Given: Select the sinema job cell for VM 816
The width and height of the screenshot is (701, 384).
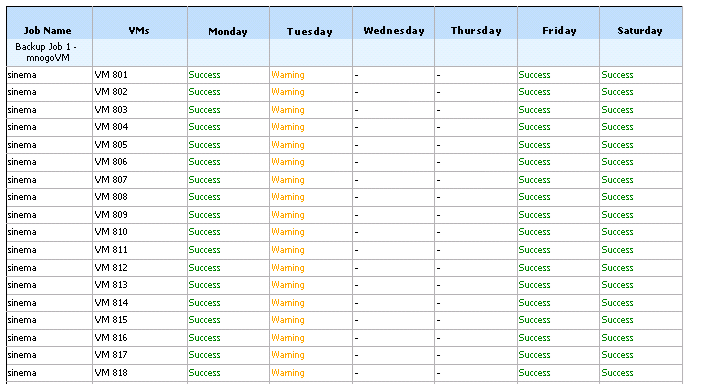Looking at the screenshot, I should click(x=22, y=338).
